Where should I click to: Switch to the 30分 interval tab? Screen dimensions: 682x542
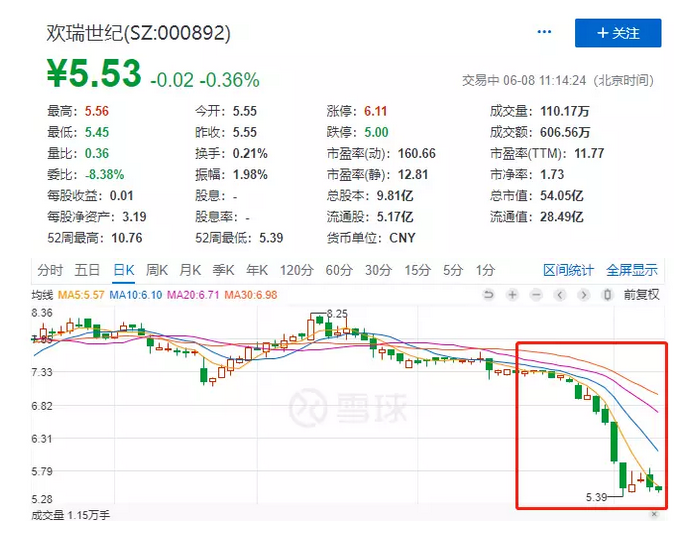pyautogui.click(x=378, y=270)
